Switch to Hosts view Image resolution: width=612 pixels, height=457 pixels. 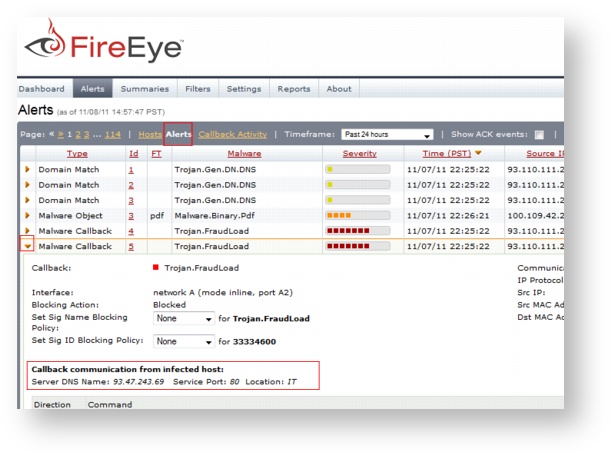click(x=150, y=134)
